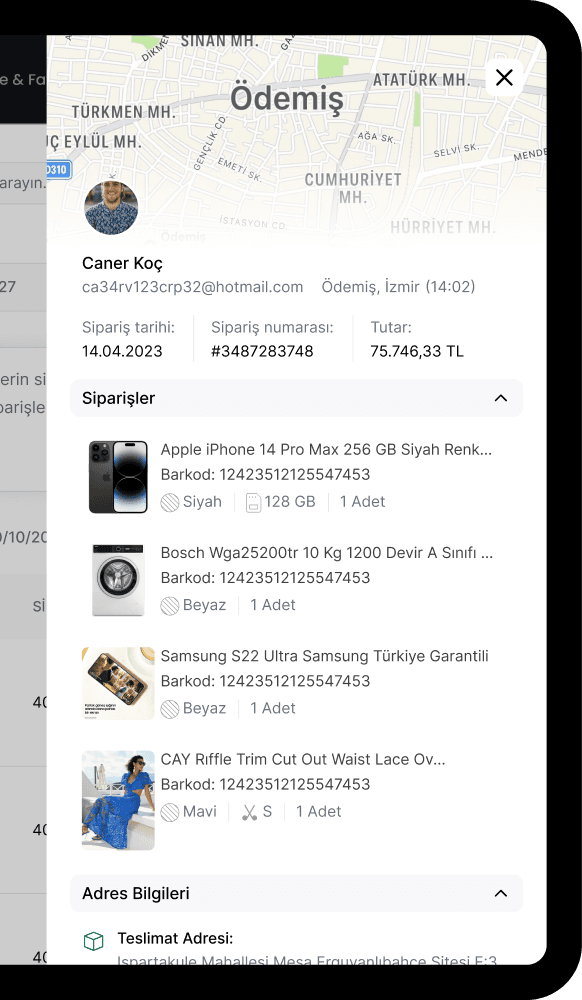
Task: Click the scissors size icon
Action: [x=249, y=812]
